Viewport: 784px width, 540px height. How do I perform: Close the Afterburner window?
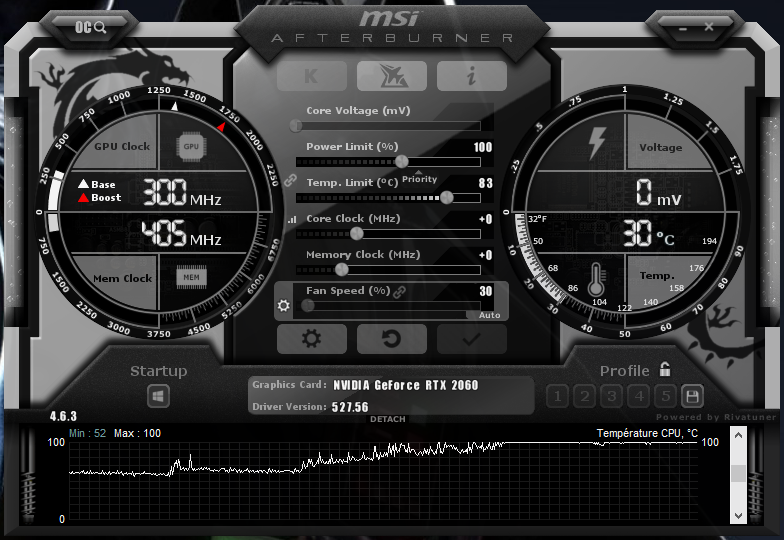click(709, 26)
